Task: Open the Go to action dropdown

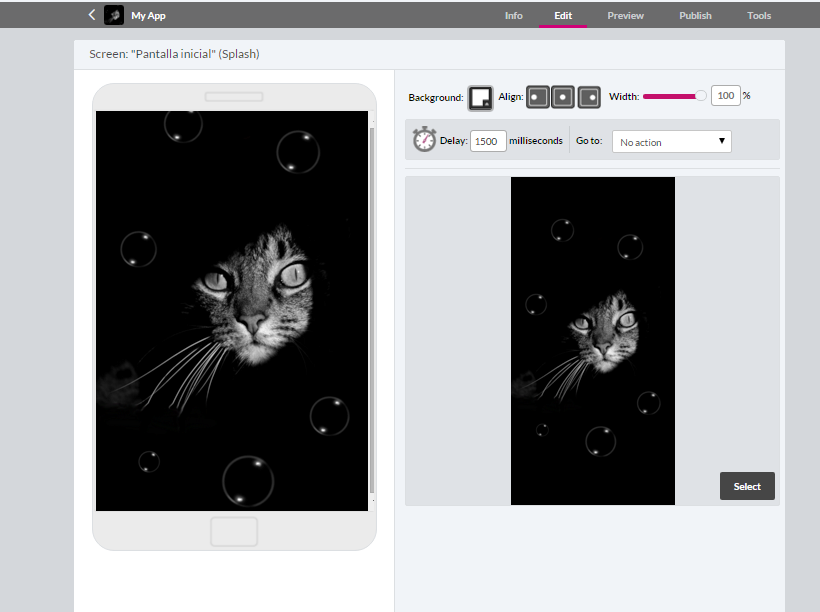Action: tap(671, 142)
